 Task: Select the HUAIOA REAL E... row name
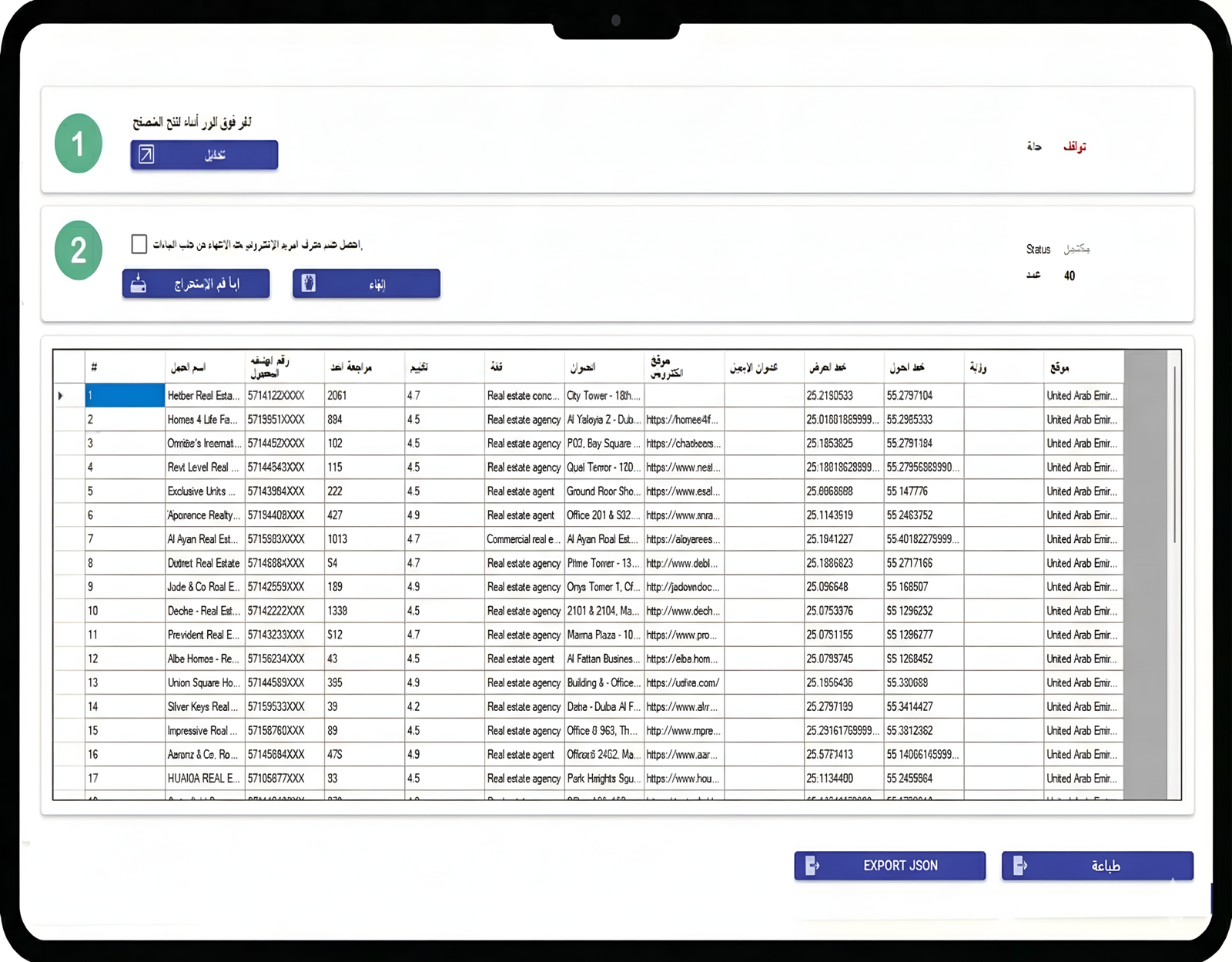click(204, 779)
